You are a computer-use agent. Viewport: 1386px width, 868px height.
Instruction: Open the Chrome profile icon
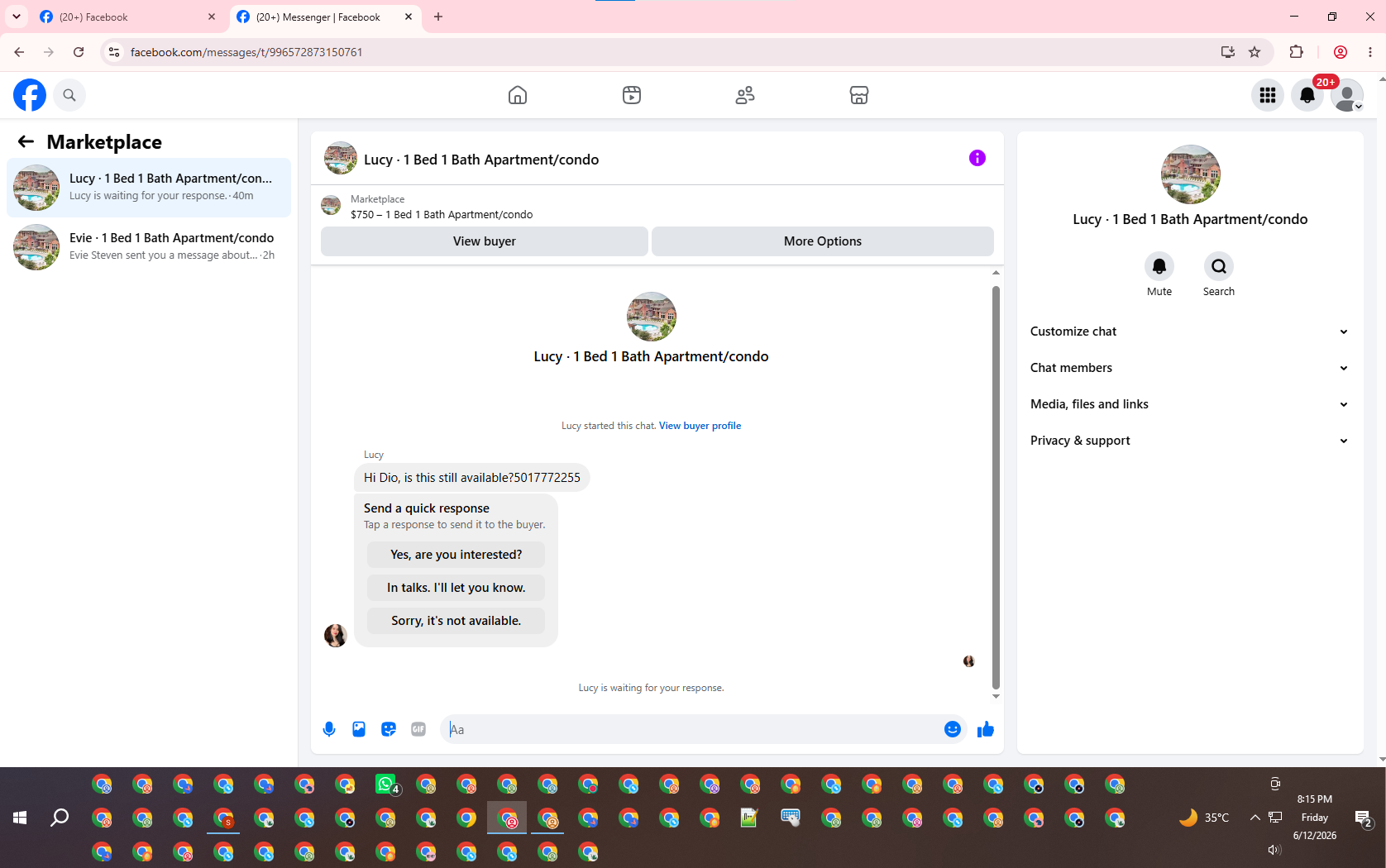[1341, 52]
